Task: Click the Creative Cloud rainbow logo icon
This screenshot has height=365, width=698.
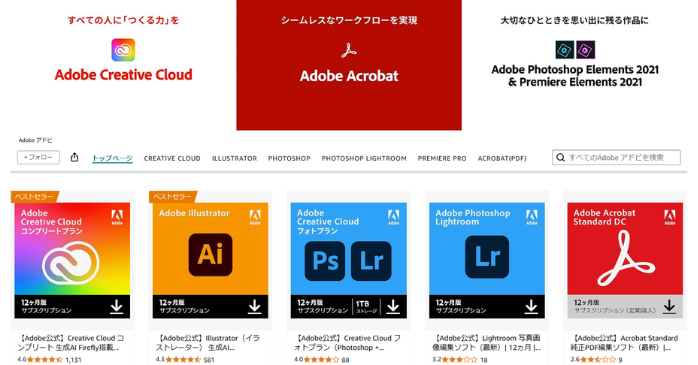Action: 123,50
